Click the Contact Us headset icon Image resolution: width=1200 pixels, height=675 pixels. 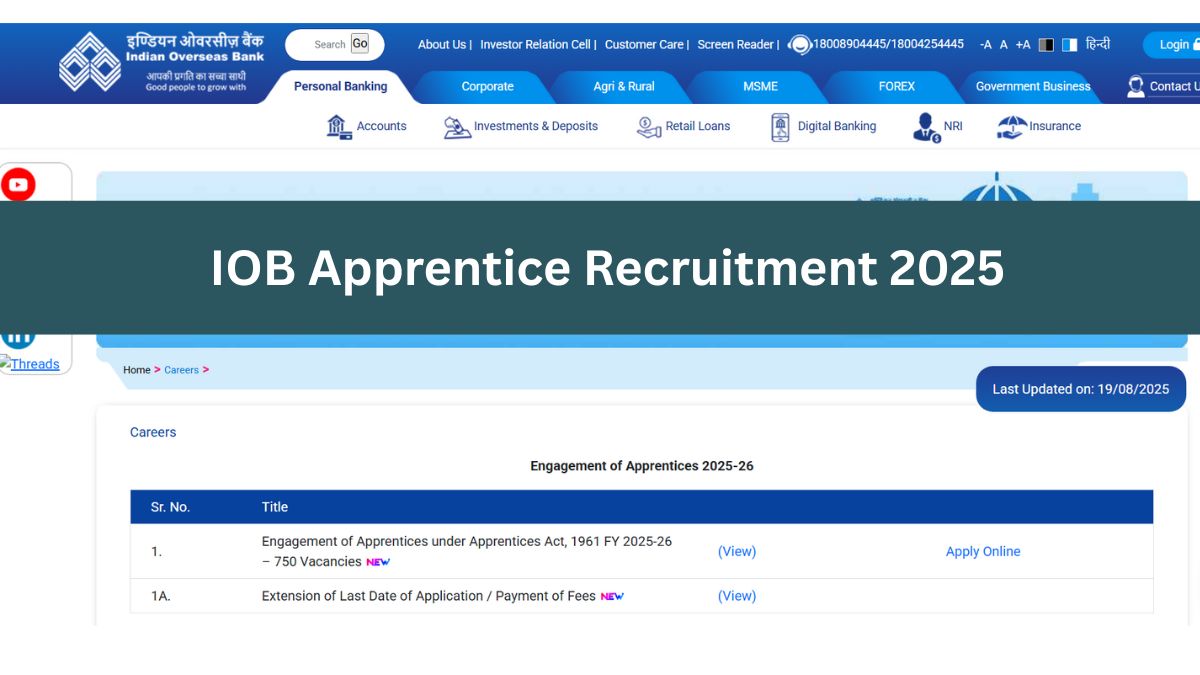click(x=1135, y=86)
